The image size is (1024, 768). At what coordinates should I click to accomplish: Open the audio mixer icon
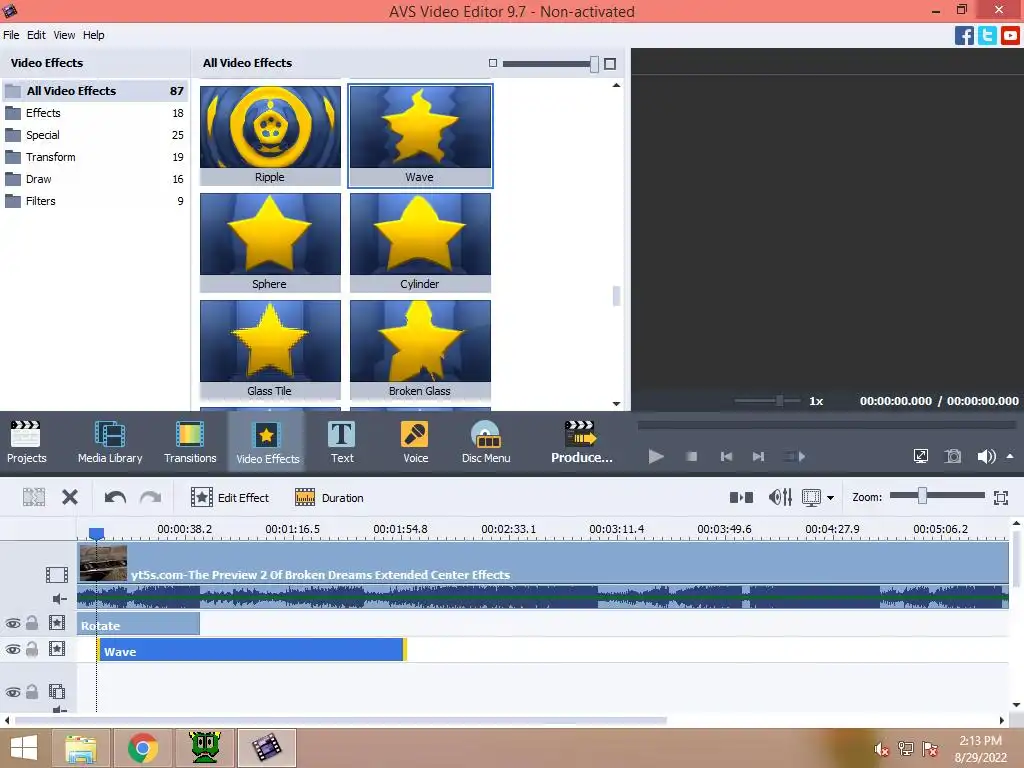click(x=780, y=498)
